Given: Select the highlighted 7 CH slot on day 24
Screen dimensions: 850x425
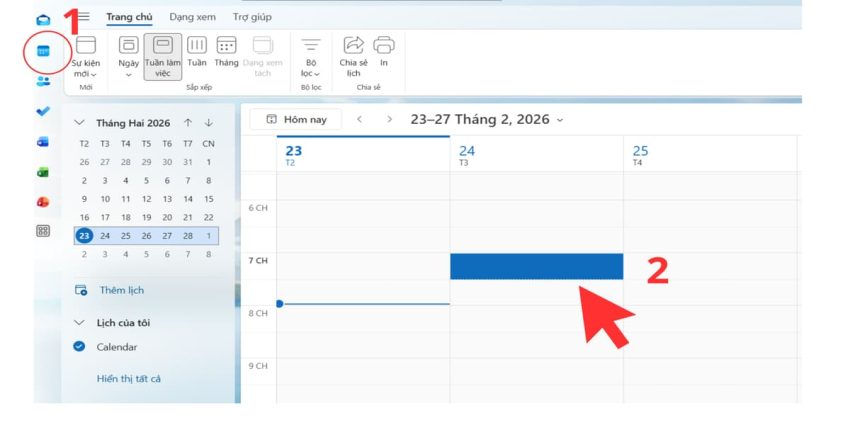Looking at the screenshot, I should coord(537,266).
